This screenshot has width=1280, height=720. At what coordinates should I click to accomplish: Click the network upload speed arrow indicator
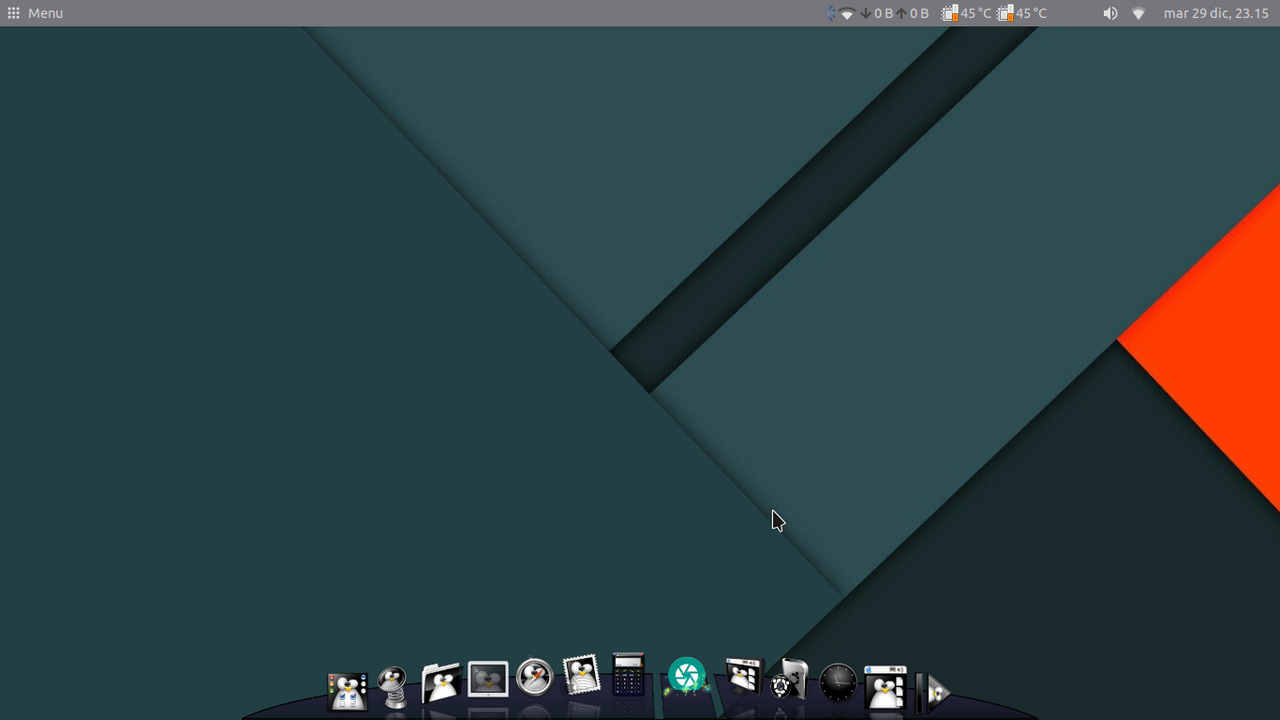click(x=901, y=13)
